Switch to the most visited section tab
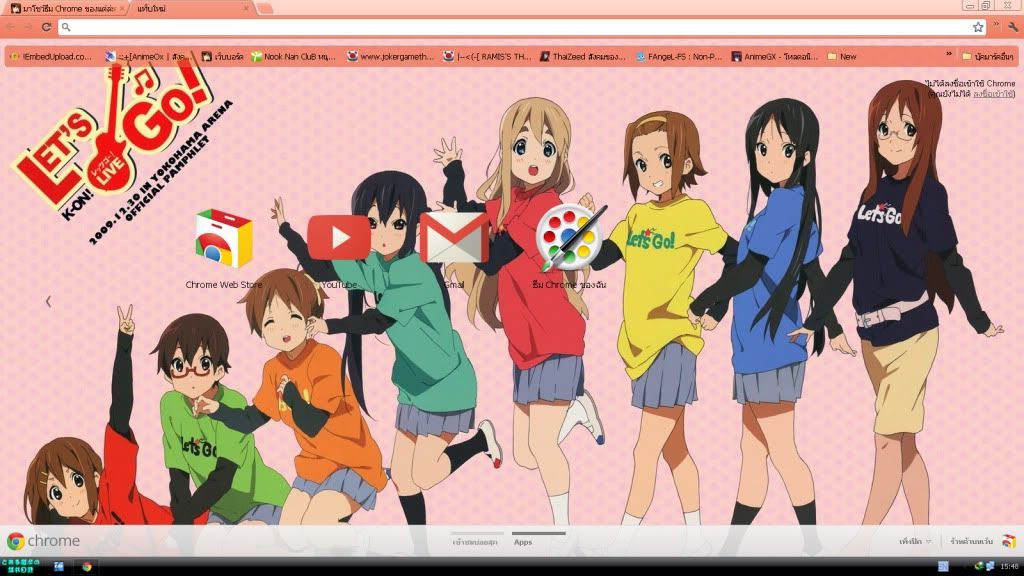Viewport: 1024px width, 576px height. (477, 541)
